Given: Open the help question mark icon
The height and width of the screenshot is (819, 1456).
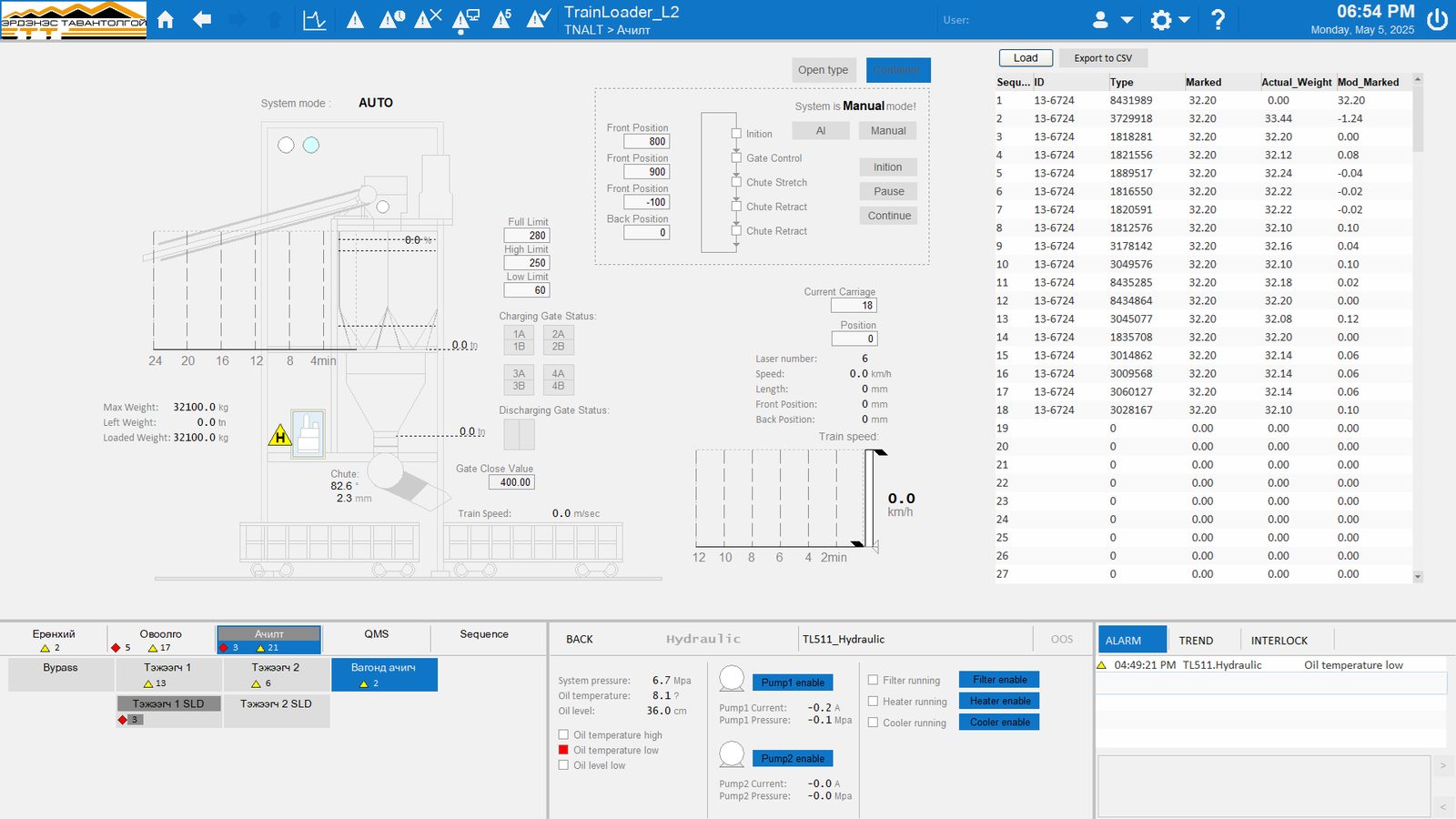Looking at the screenshot, I should (1218, 19).
